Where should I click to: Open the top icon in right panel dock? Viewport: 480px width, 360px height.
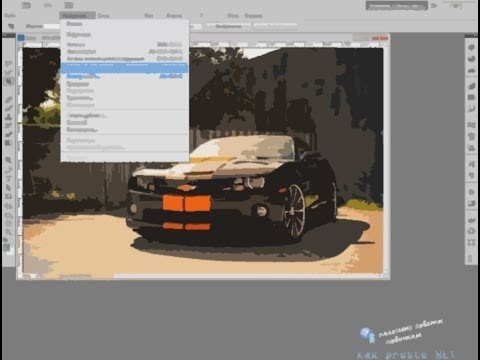(x=471, y=48)
